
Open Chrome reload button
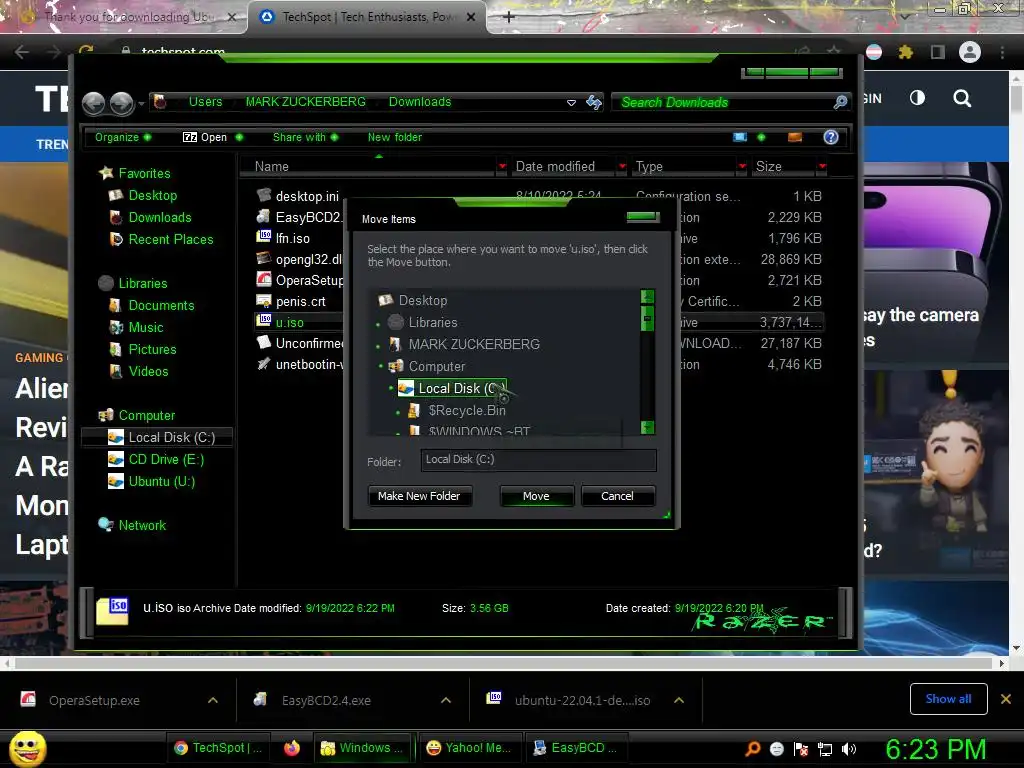(86, 51)
